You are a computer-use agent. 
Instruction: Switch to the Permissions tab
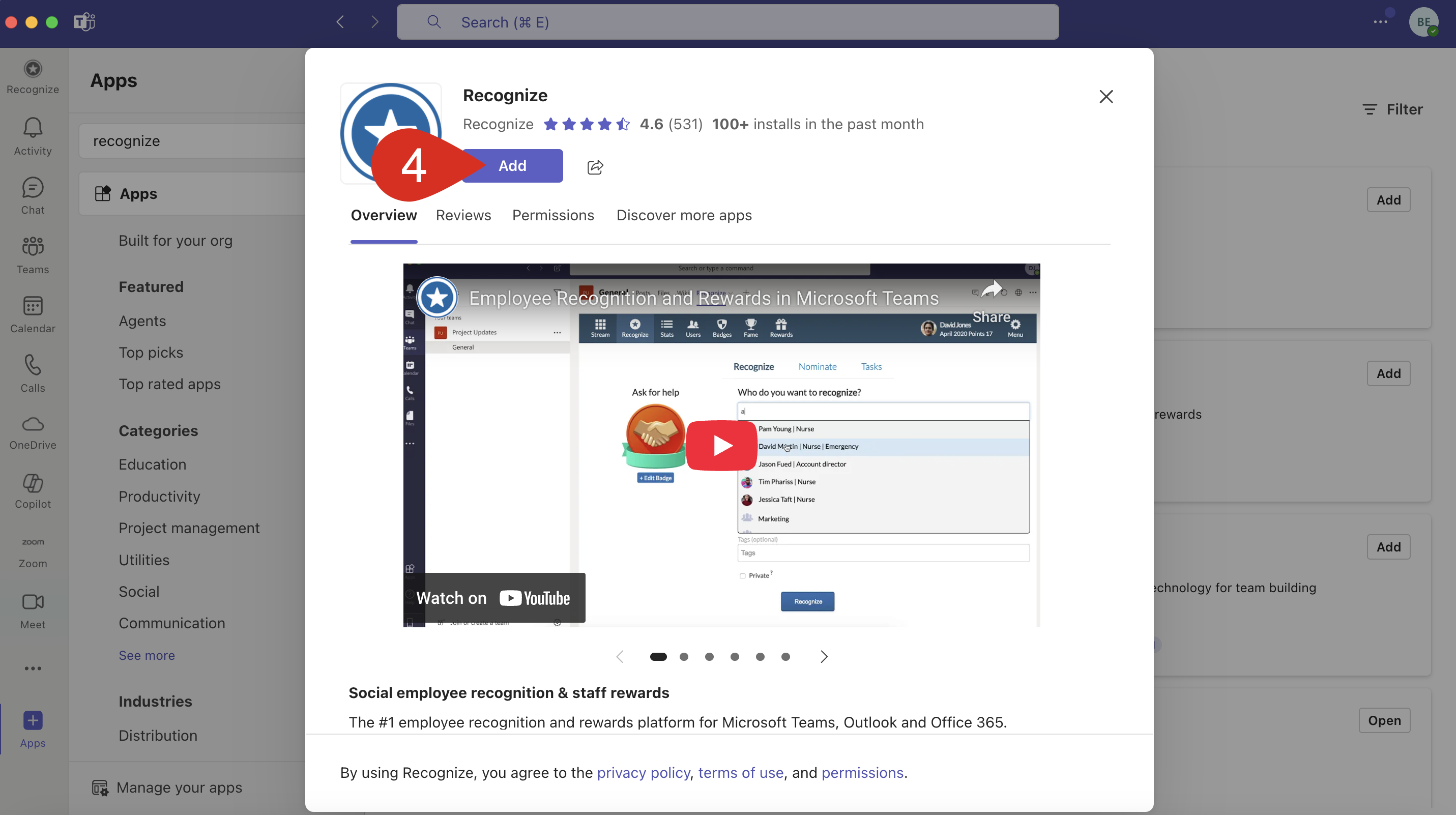(x=553, y=215)
